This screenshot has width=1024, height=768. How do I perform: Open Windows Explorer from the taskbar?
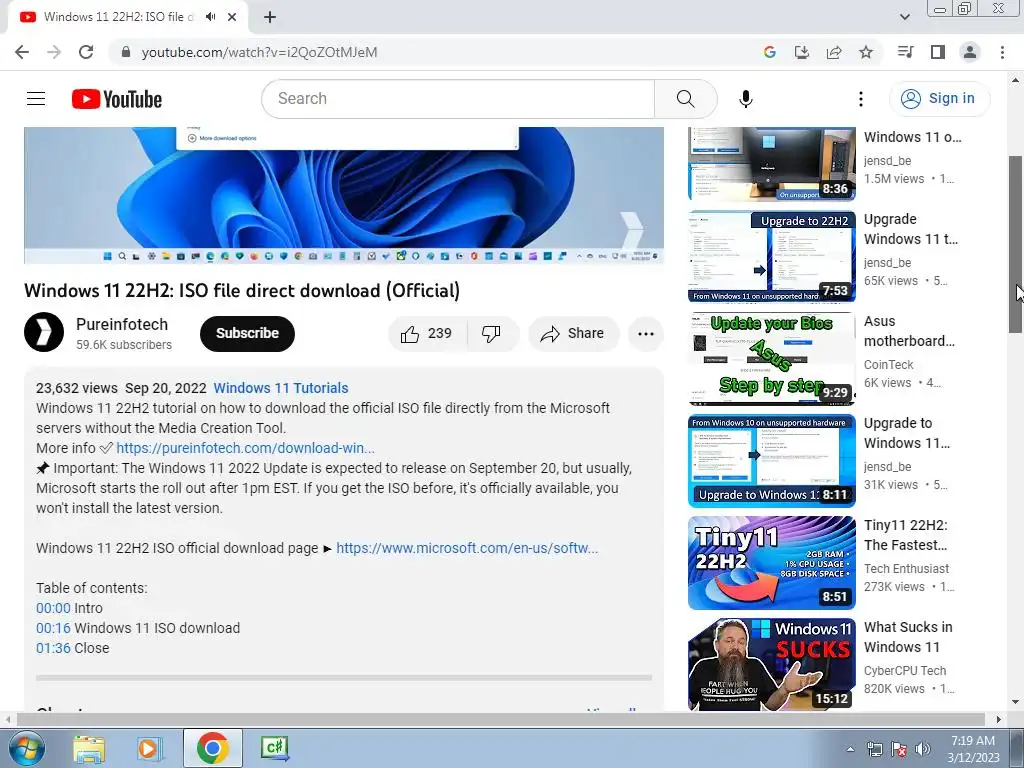click(89, 748)
